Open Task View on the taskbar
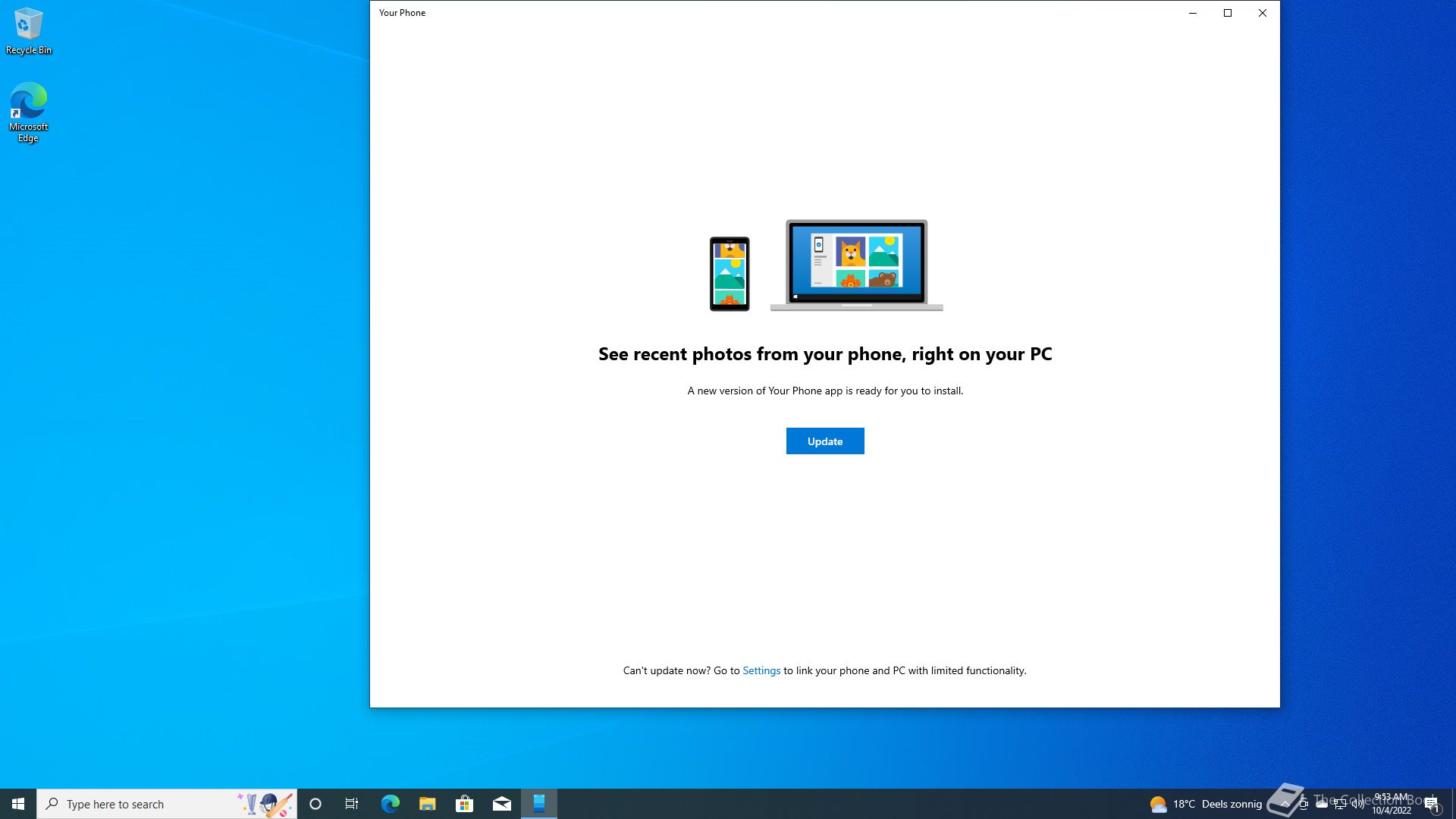 [352, 804]
